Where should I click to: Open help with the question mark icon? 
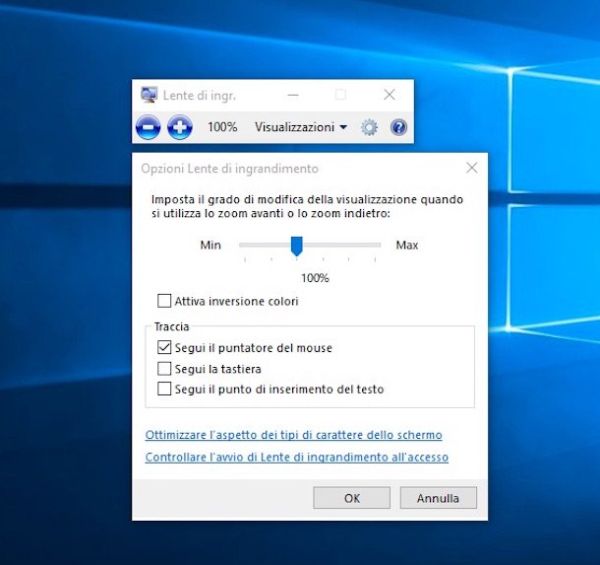pos(398,128)
